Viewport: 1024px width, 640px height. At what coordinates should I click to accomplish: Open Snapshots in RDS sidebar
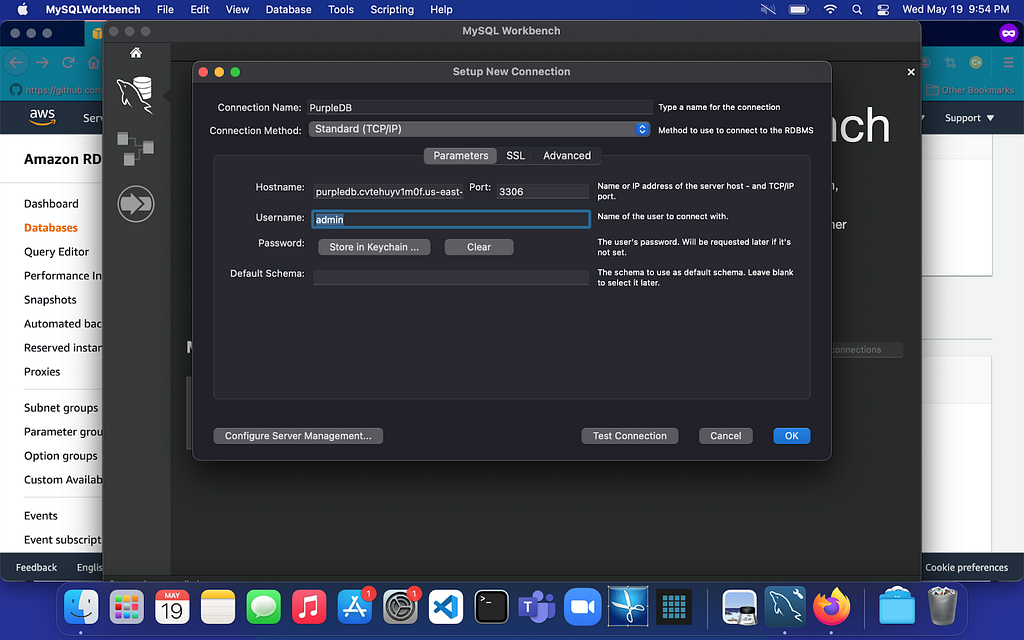[50, 300]
